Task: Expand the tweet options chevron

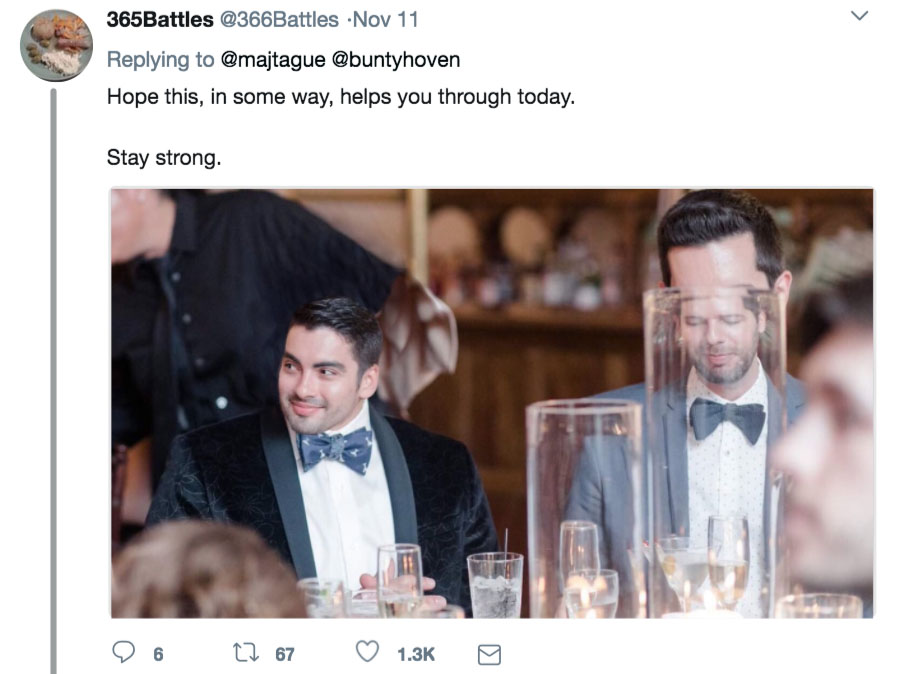Action: coord(858,17)
